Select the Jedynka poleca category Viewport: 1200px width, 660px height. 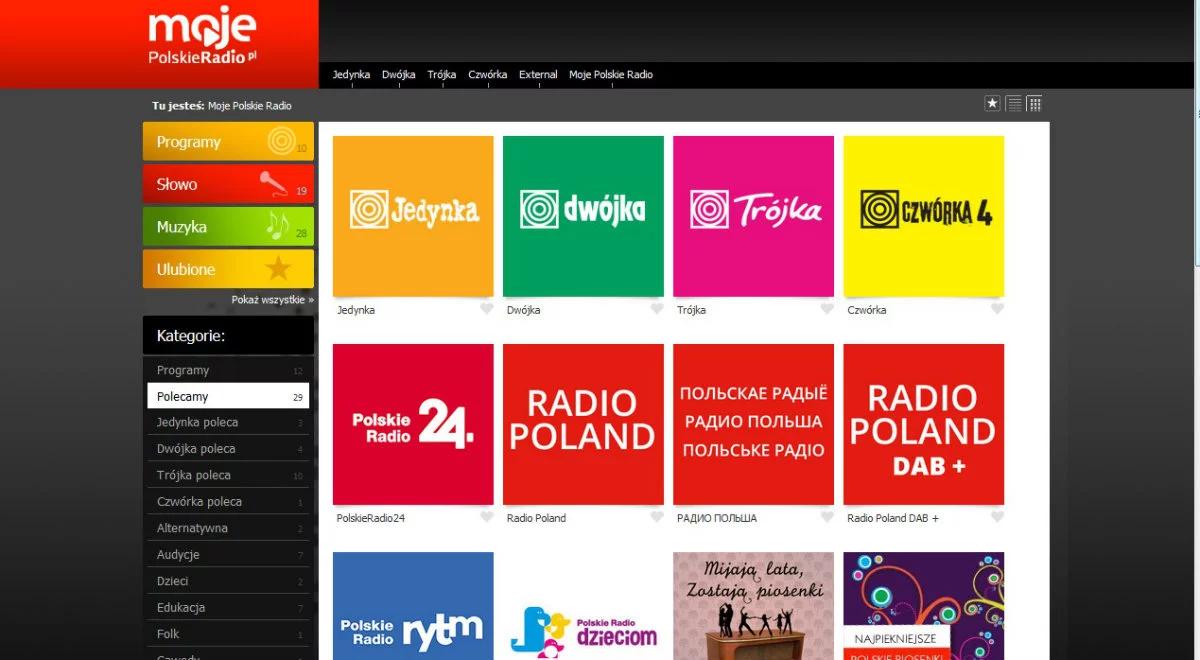[228, 422]
